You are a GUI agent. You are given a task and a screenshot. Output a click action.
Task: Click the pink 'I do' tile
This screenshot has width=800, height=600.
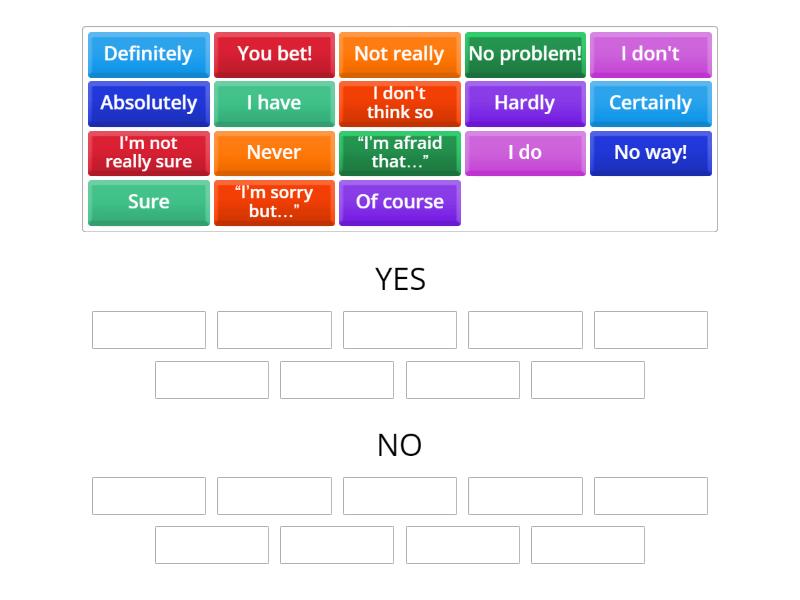pyautogui.click(x=525, y=153)
